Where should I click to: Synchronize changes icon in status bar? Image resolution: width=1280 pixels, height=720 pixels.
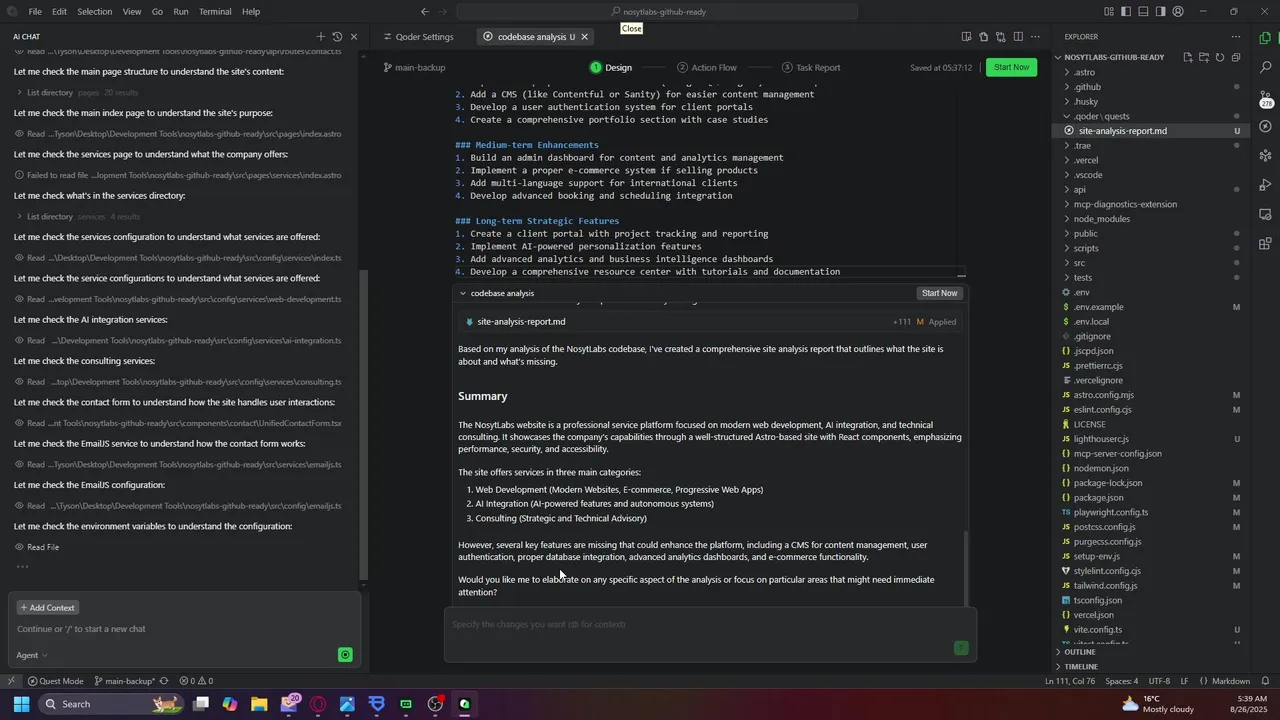pos(163,681)
